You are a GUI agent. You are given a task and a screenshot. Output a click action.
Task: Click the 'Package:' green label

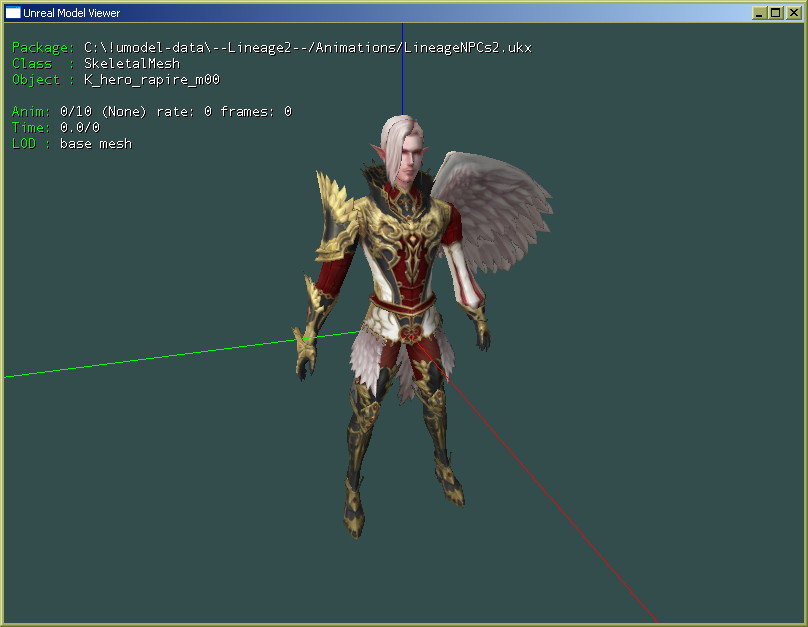pos(43,48)
